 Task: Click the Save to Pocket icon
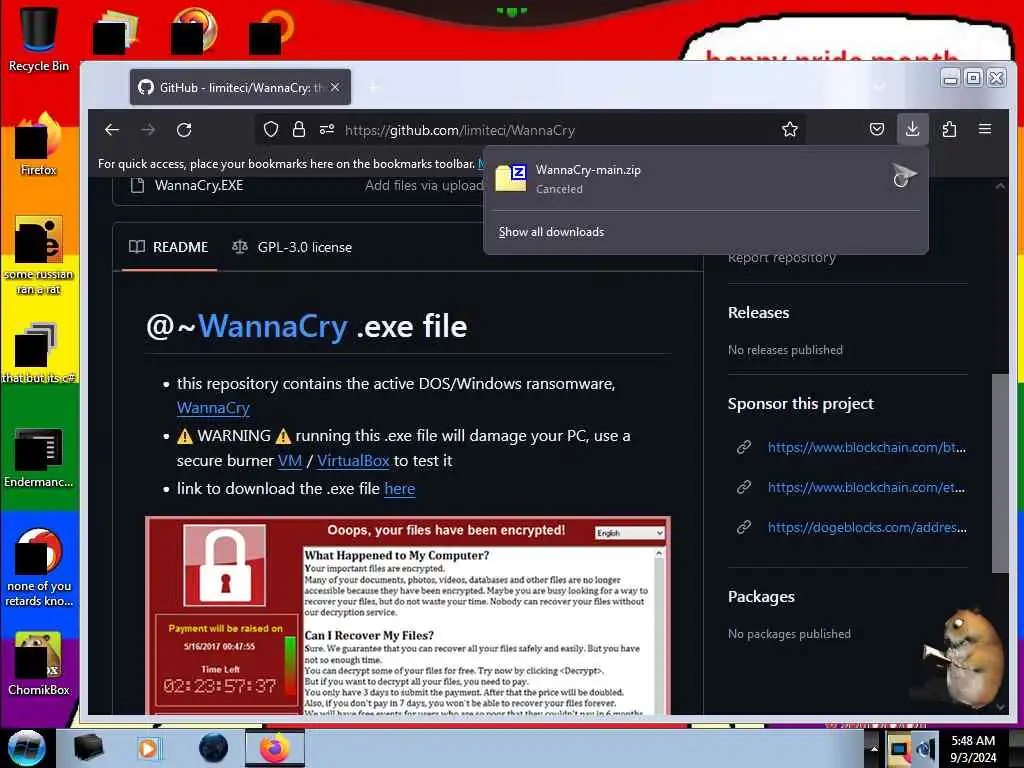[877, 129]
